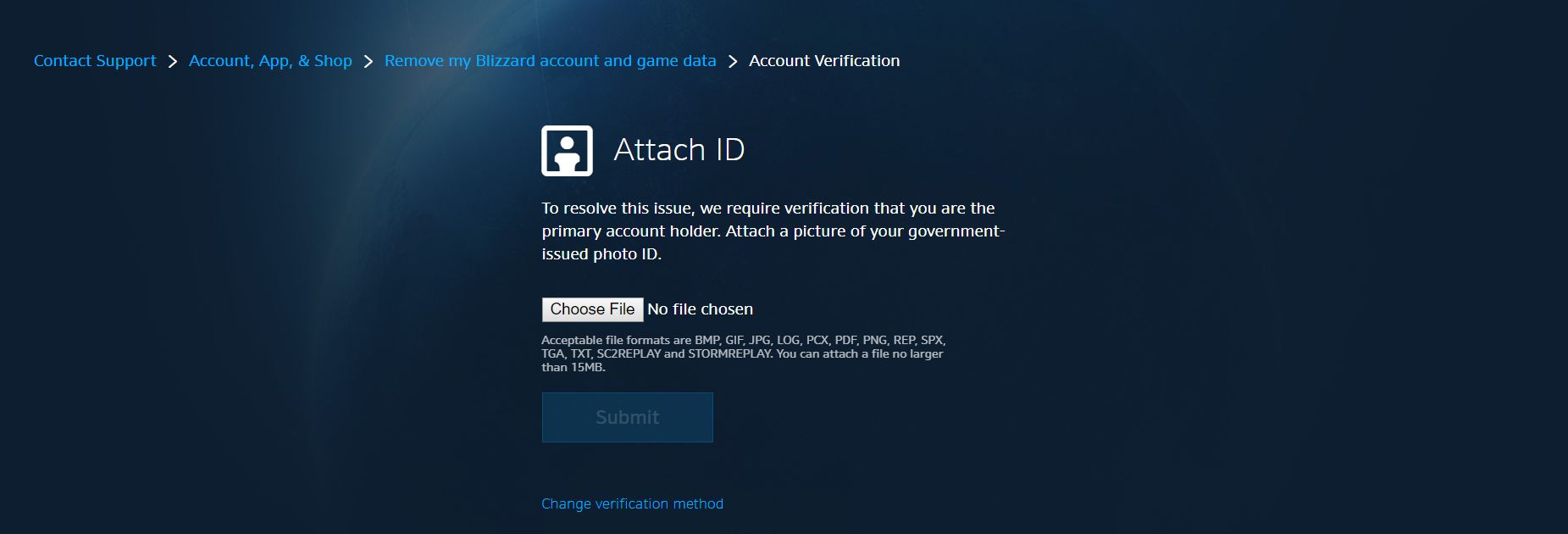Viewport: 1568px width, 534px height.
Task: Click the chevron before Account Verification
Action: point(733,62)
